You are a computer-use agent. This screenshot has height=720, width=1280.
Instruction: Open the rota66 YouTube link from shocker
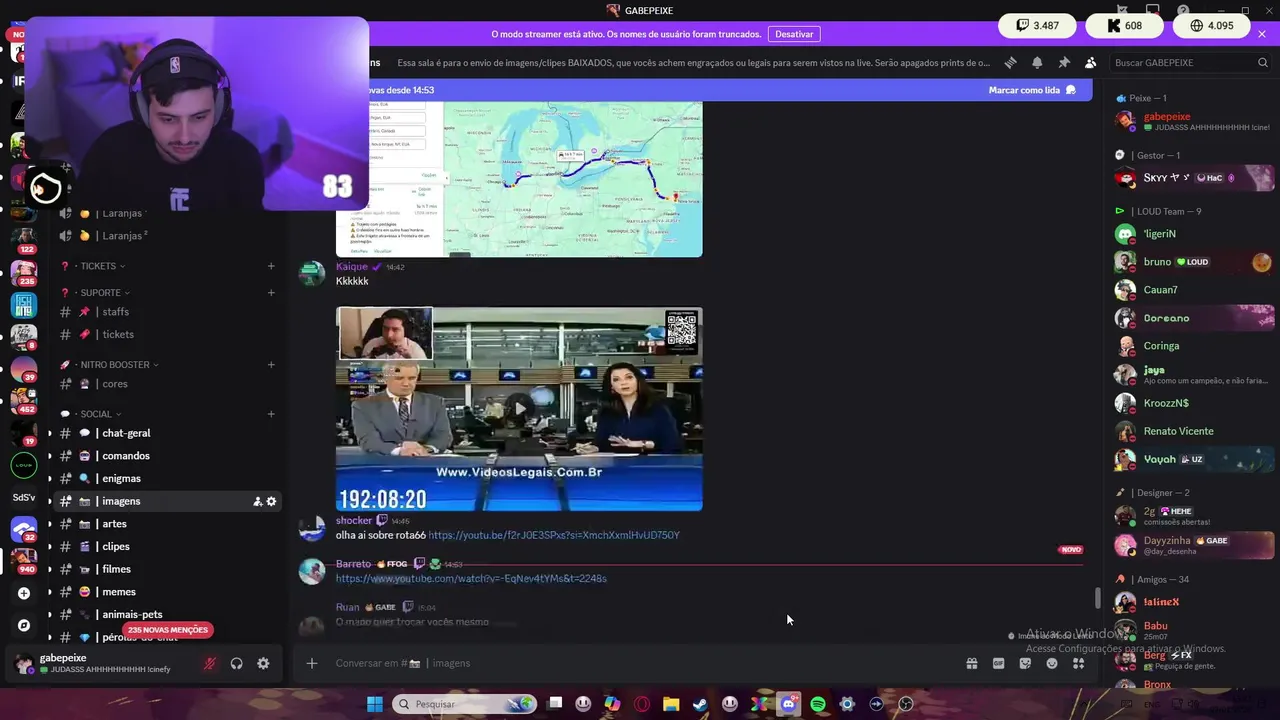pyautogui.click(x=554, y=535)
